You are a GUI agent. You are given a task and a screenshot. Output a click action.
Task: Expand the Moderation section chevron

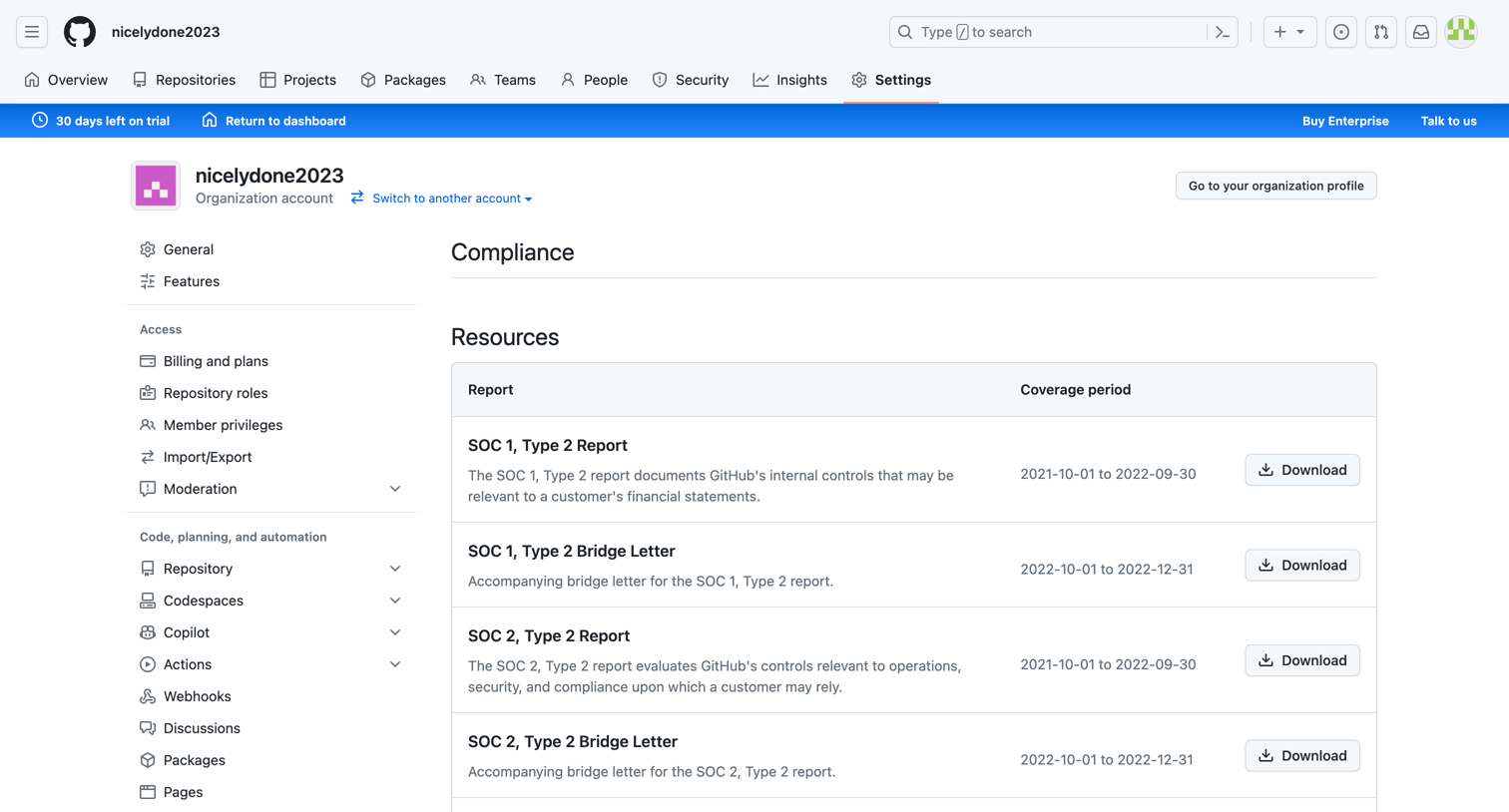(x=395, y=489)
